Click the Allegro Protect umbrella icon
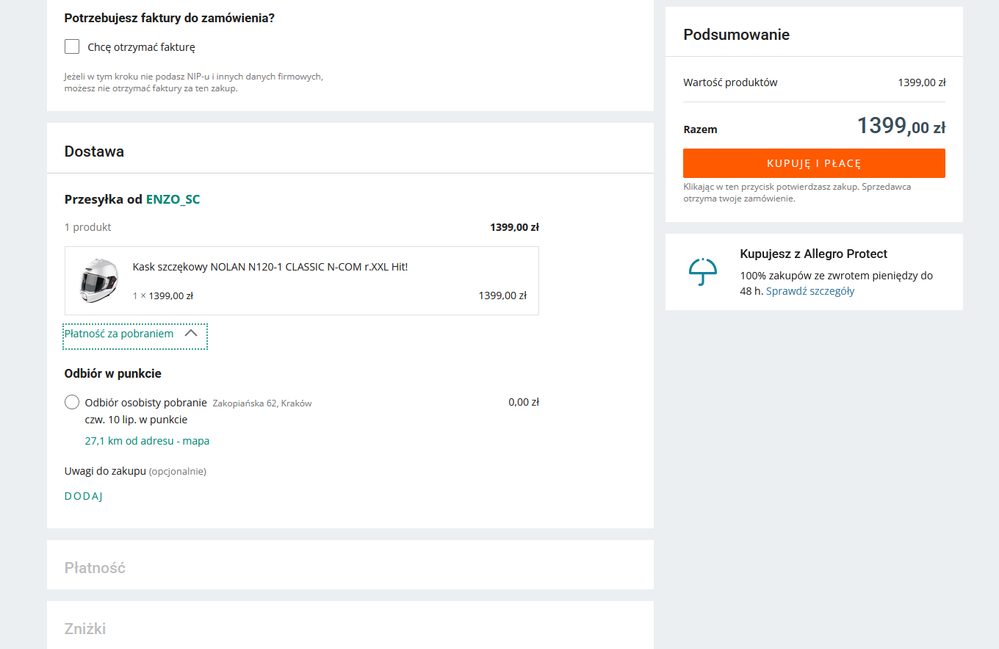This screenshot has width=999, height=649. coord(702,271)
